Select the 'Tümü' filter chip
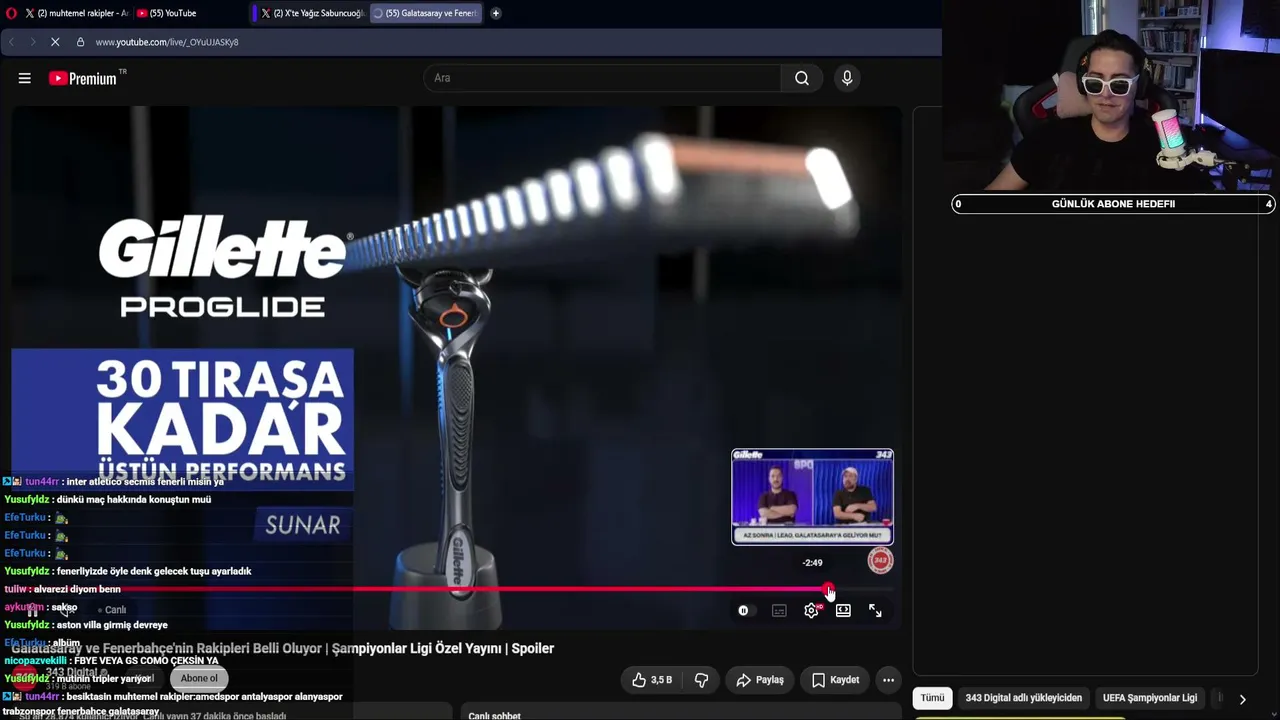 point(932,698)
